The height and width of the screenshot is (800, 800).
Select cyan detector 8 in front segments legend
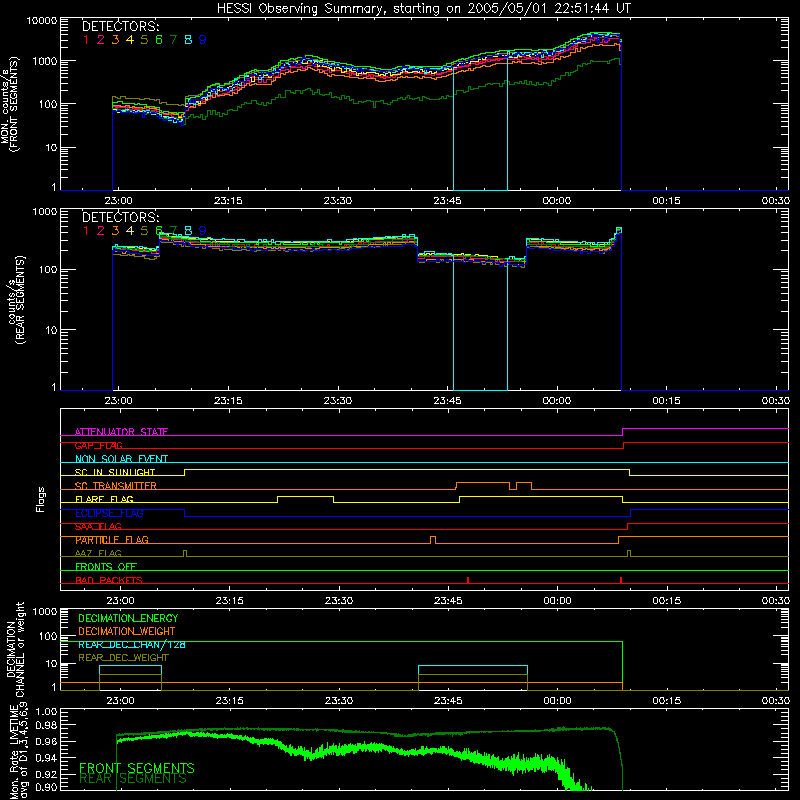coord(188,40)
